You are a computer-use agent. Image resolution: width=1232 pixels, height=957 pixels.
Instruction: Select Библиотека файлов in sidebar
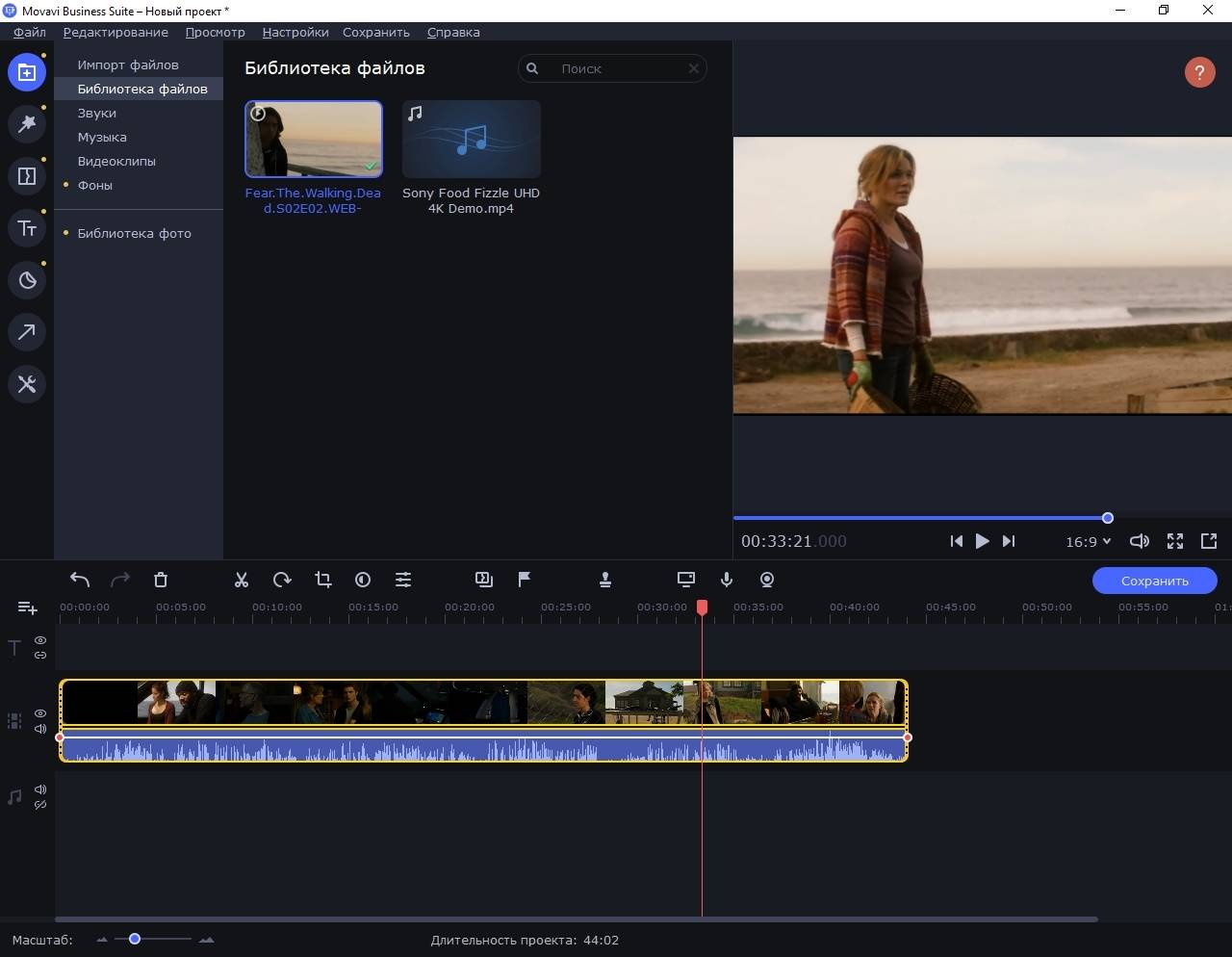[139, 89]
